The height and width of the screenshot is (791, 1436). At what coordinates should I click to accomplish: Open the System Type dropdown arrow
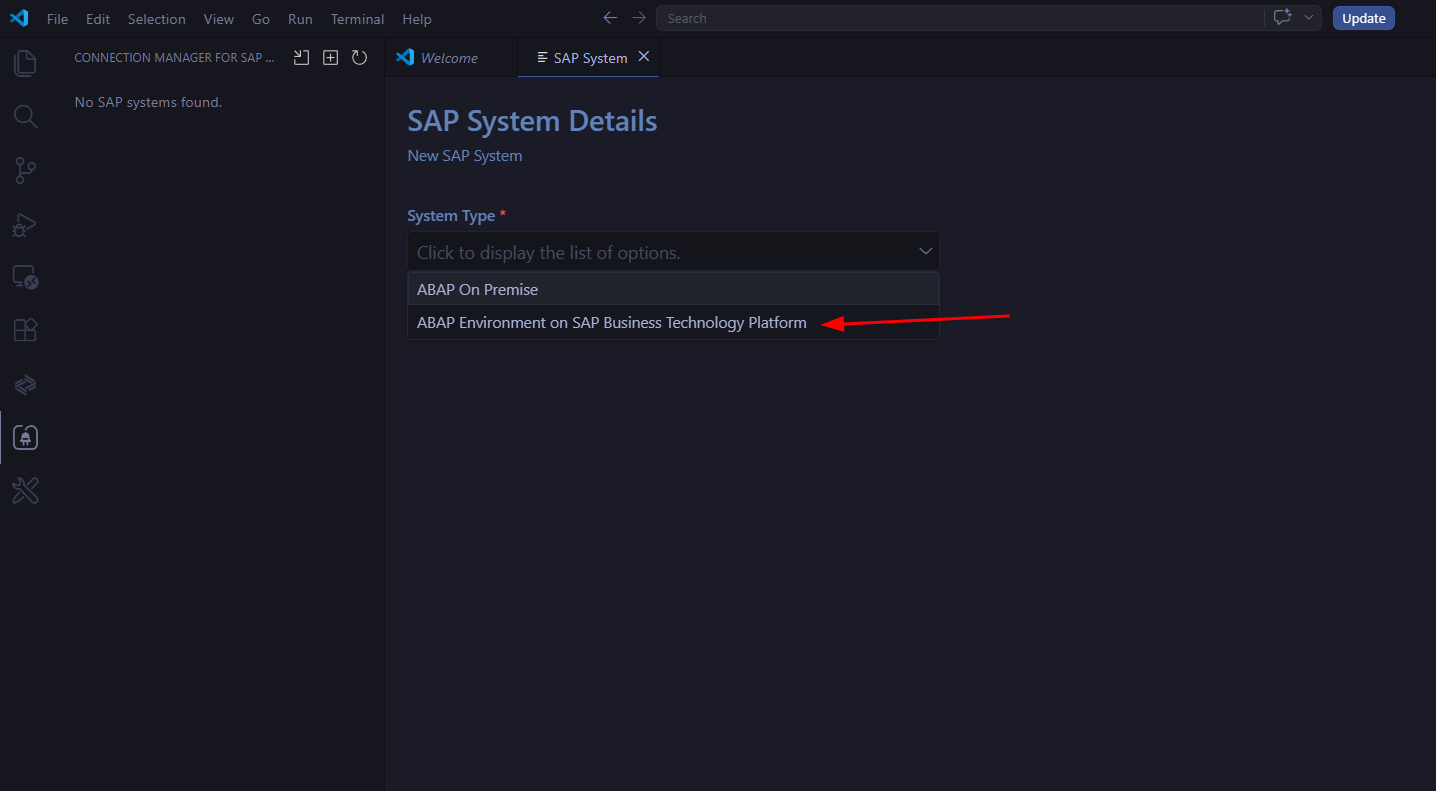[925, 252]
